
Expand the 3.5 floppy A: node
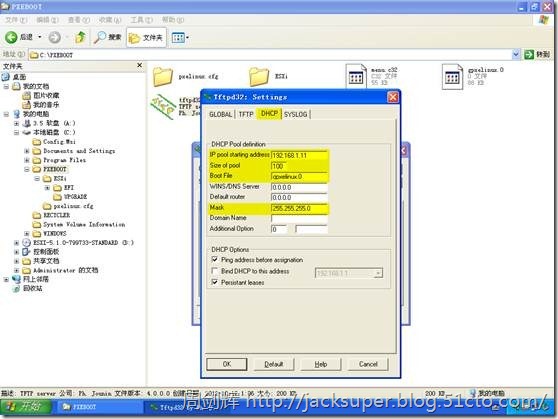click(x=16, y=123)
